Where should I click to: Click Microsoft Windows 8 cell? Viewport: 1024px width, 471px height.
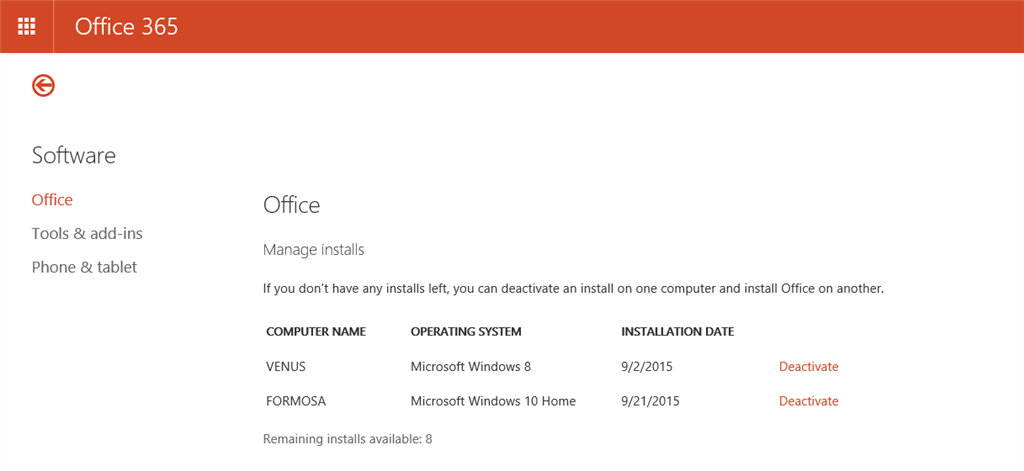tap(471, 366)
